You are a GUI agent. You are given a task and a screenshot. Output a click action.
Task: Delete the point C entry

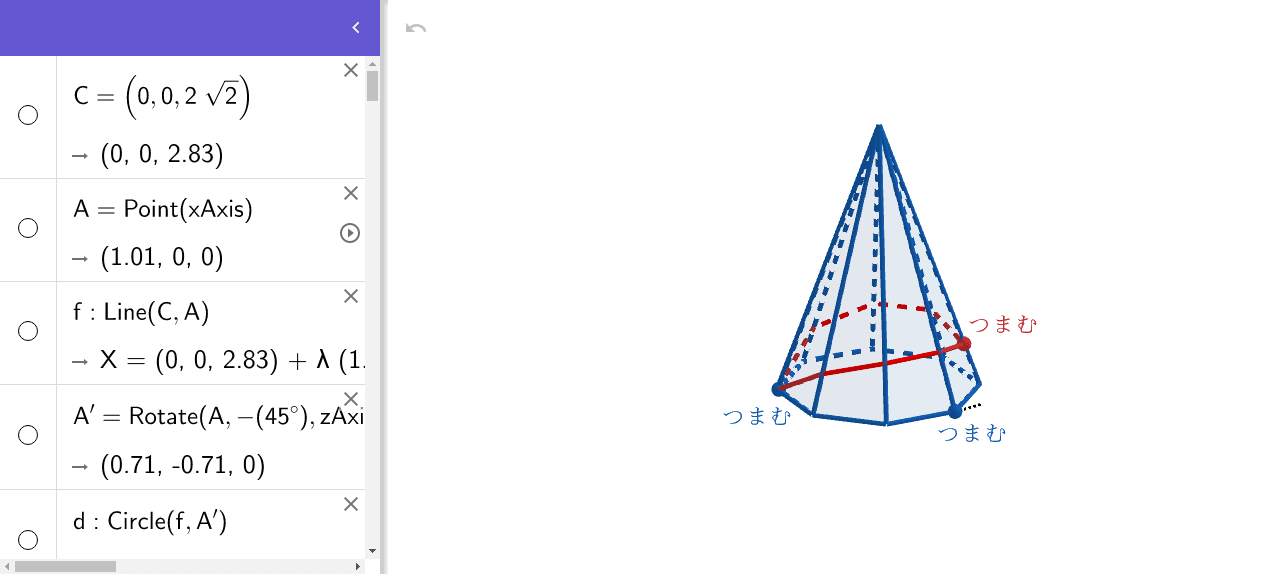(x=351, y=70)
